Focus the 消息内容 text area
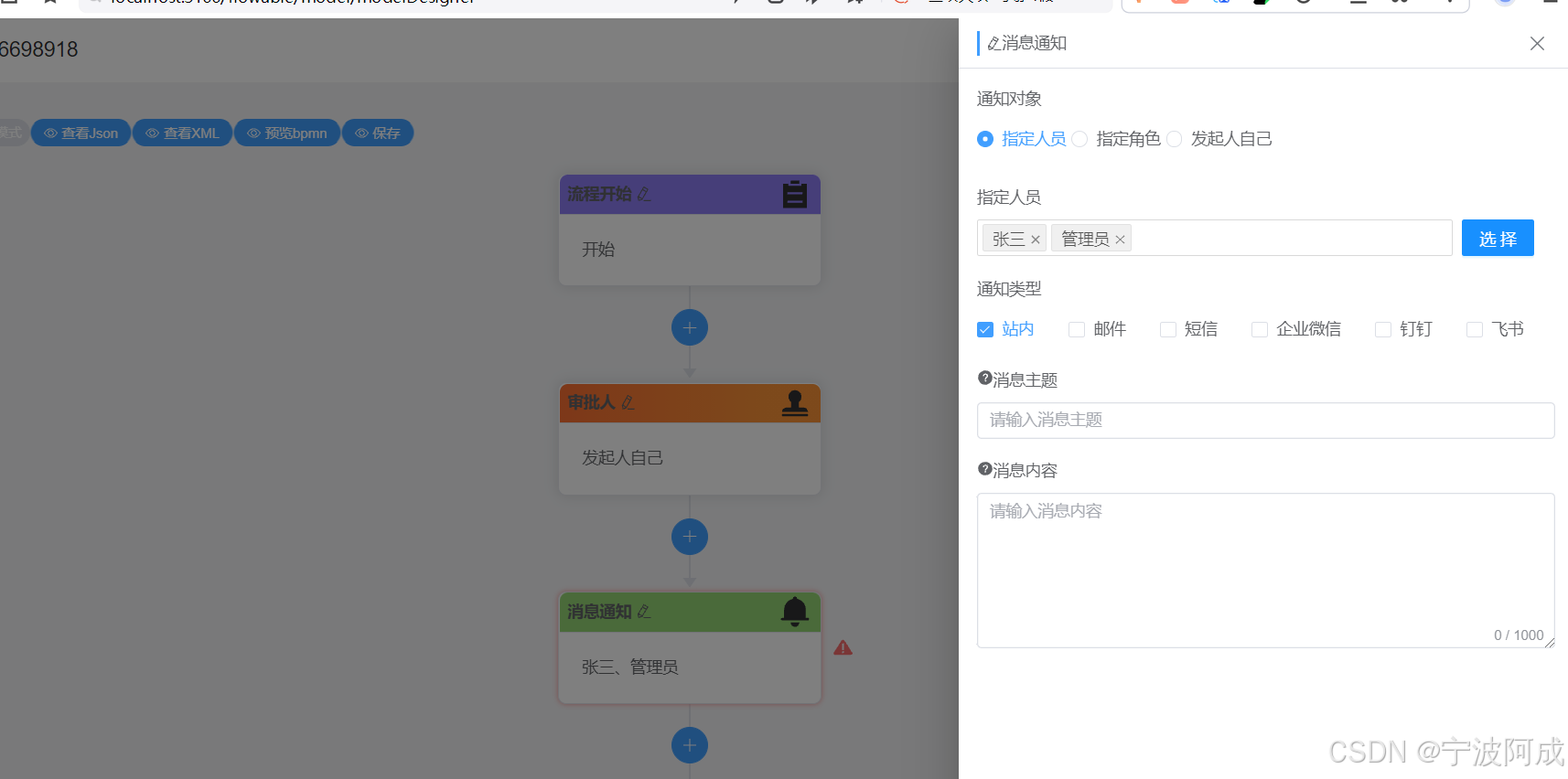The image size is (1568, 779). pos(1265,571)
